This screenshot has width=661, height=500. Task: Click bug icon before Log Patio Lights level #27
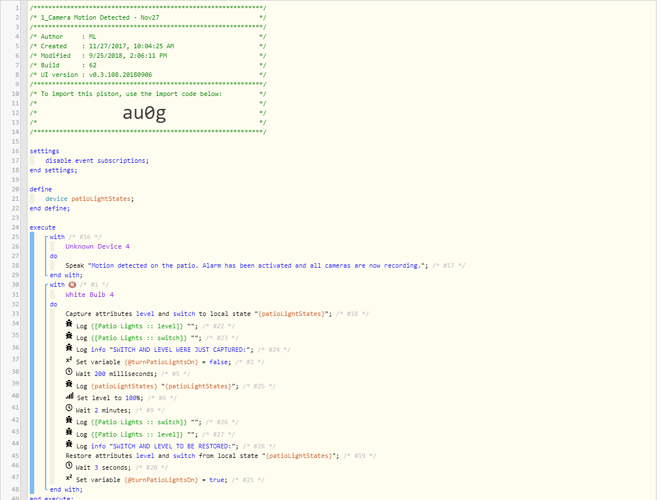tap(69, 431)
